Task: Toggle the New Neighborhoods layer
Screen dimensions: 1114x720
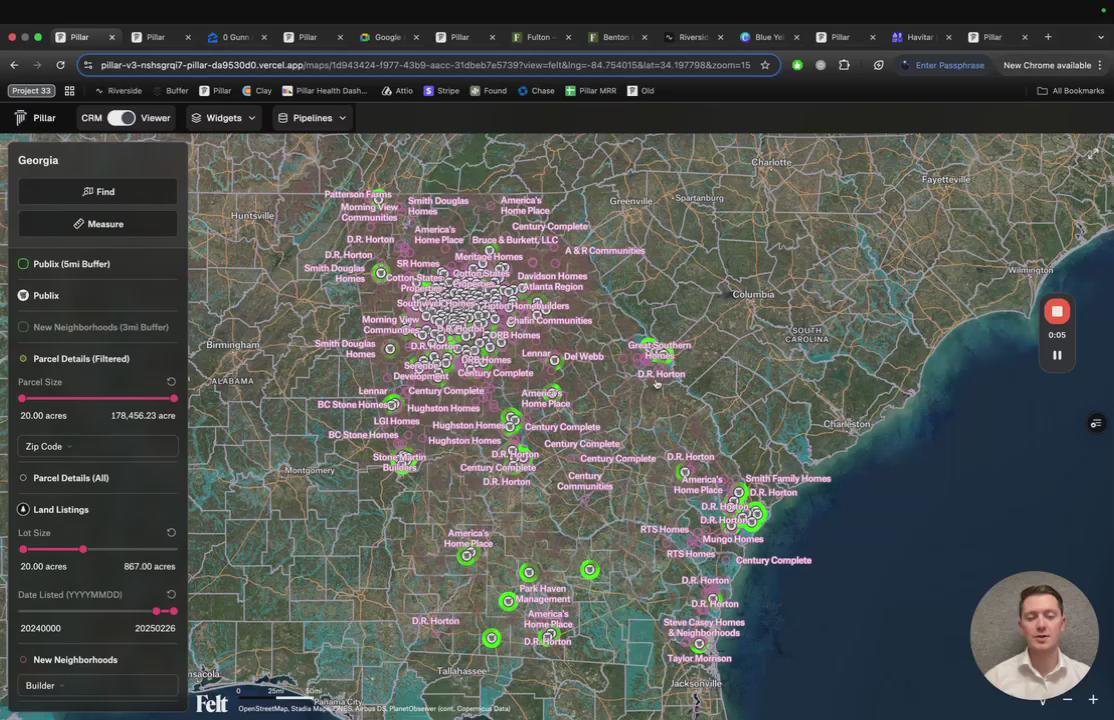Action: point(23,660)
